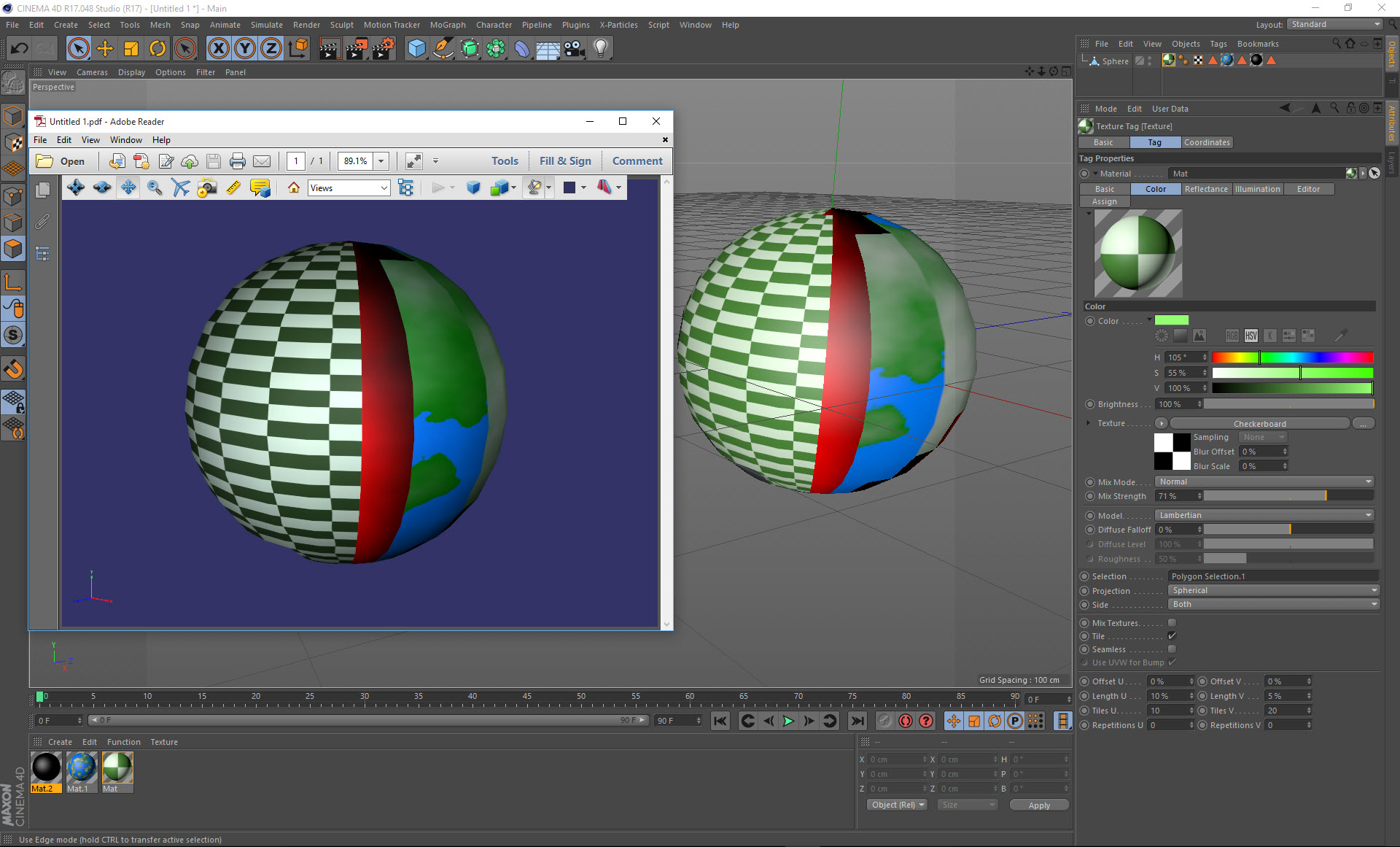
Task: Click the Play Forward timeline button
Action: (x=788, y=721)
